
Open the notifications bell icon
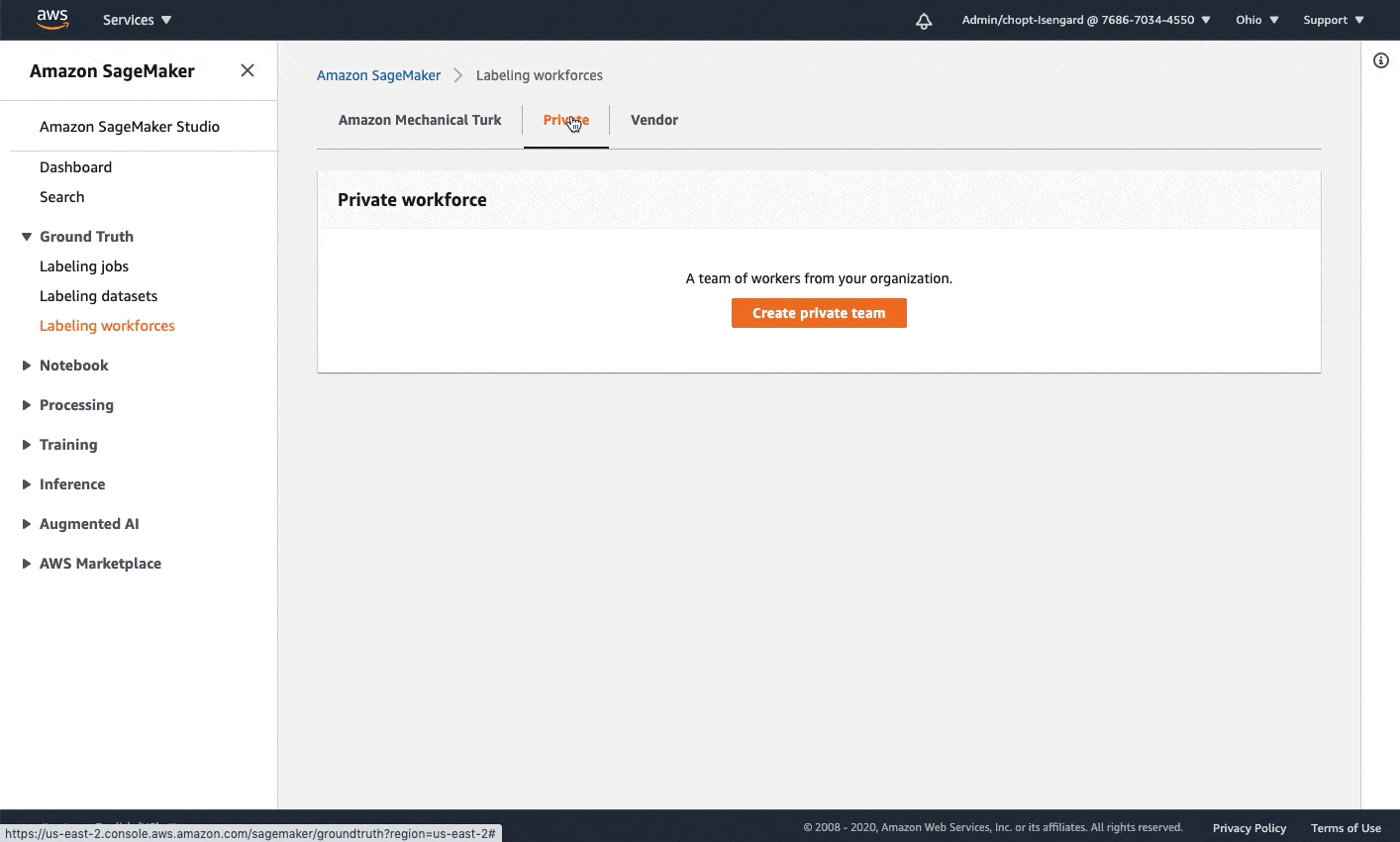pos(924,21)
